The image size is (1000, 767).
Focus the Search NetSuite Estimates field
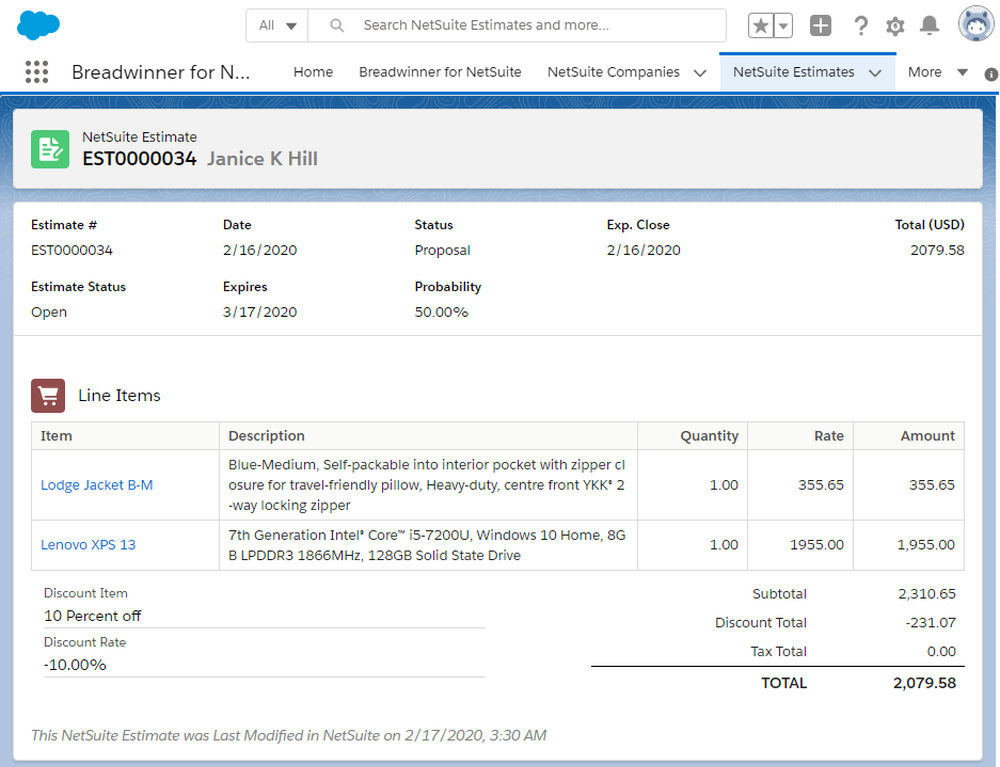[x=517, y=26]
